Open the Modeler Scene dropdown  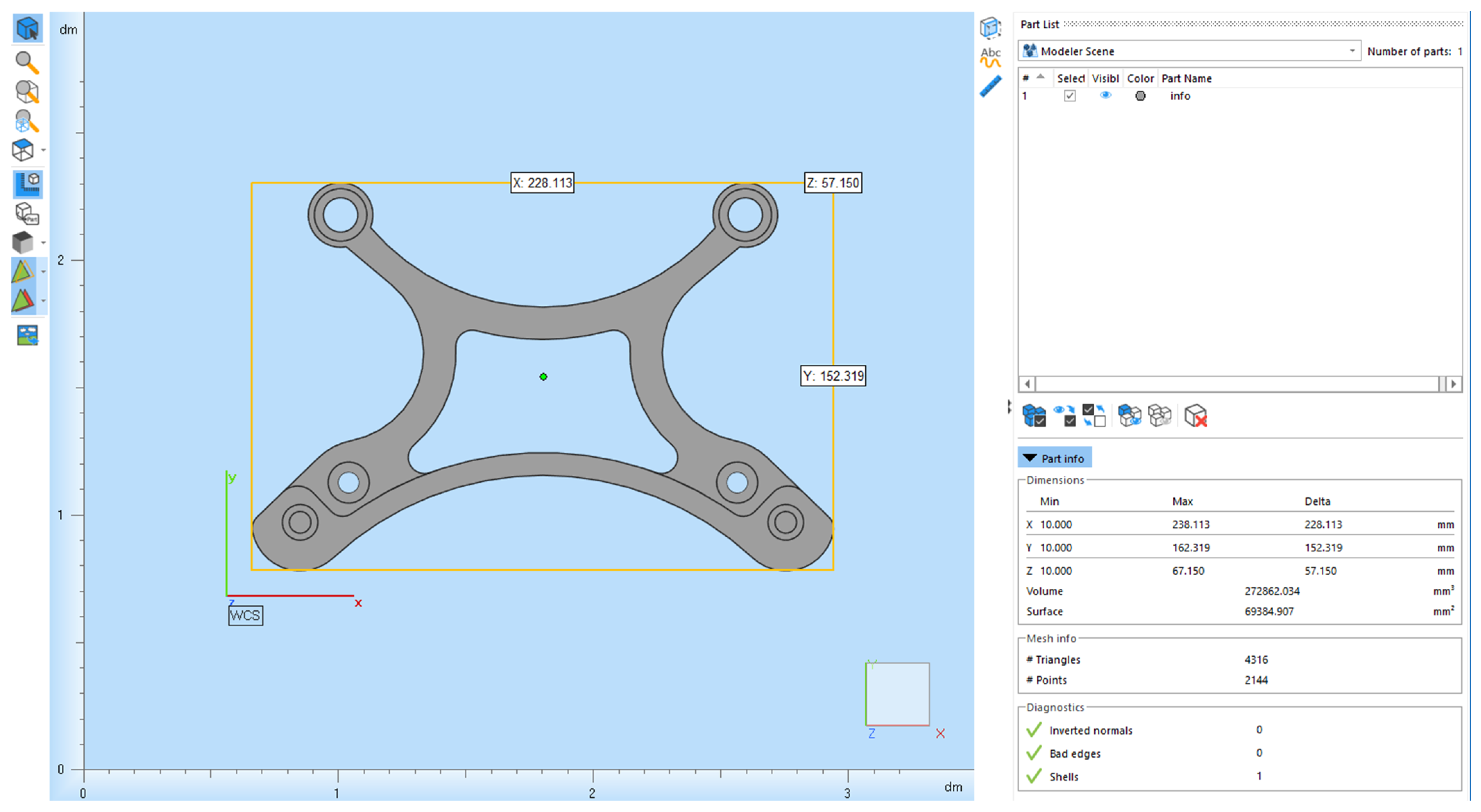[x=1352, y=51]
